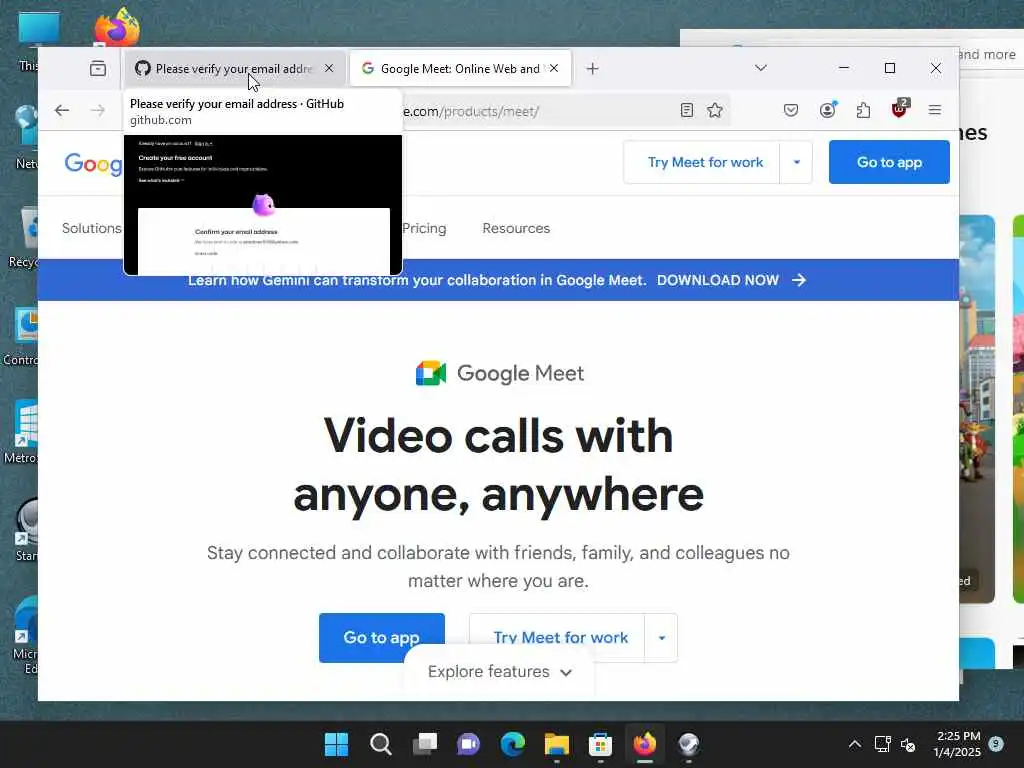Open Firefox account icon
This screenshot has height=768, width=1024.
(x=827, y=110)
